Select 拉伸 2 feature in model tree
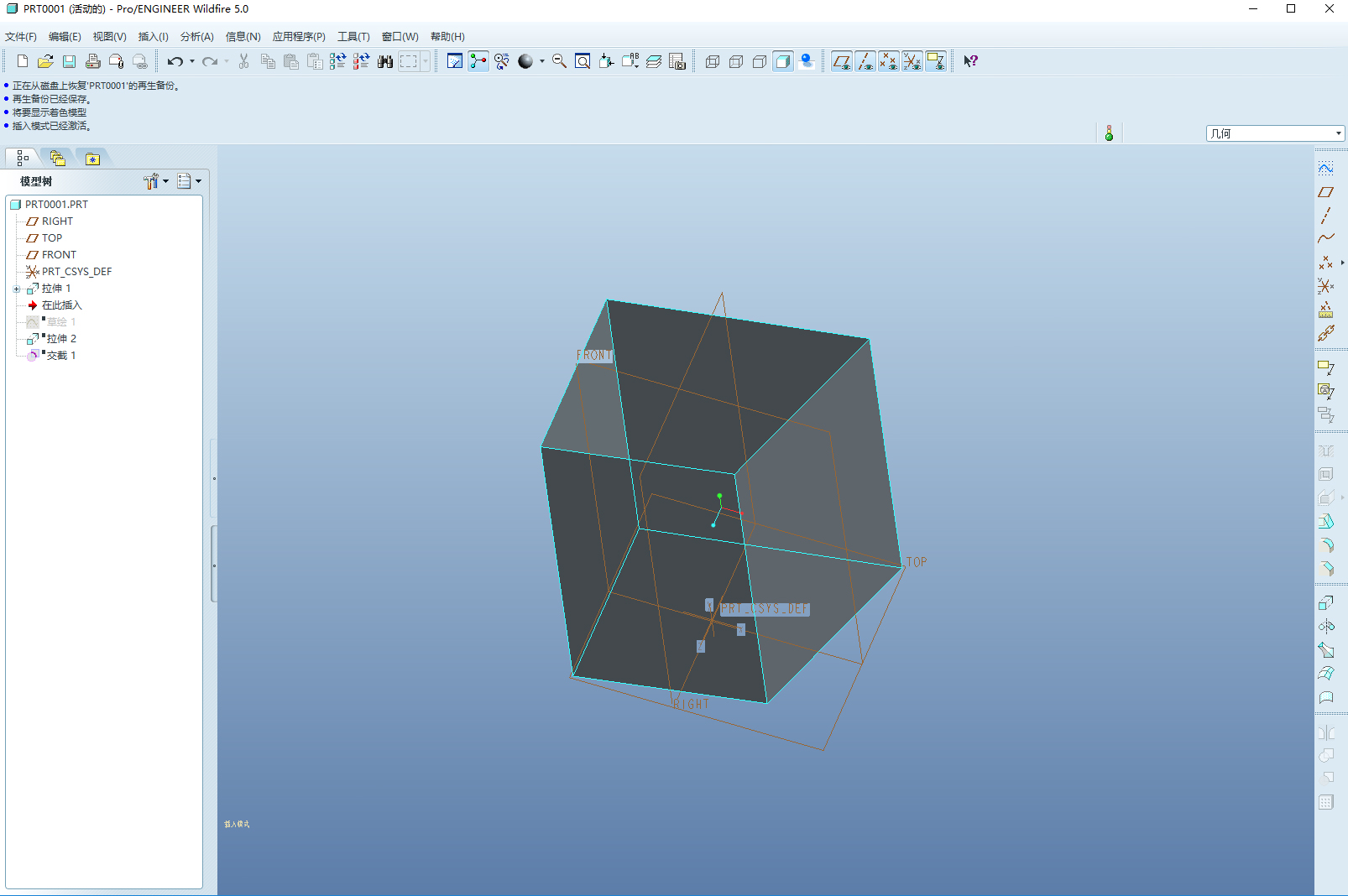The image size is (1348, 896). [60, 339]
